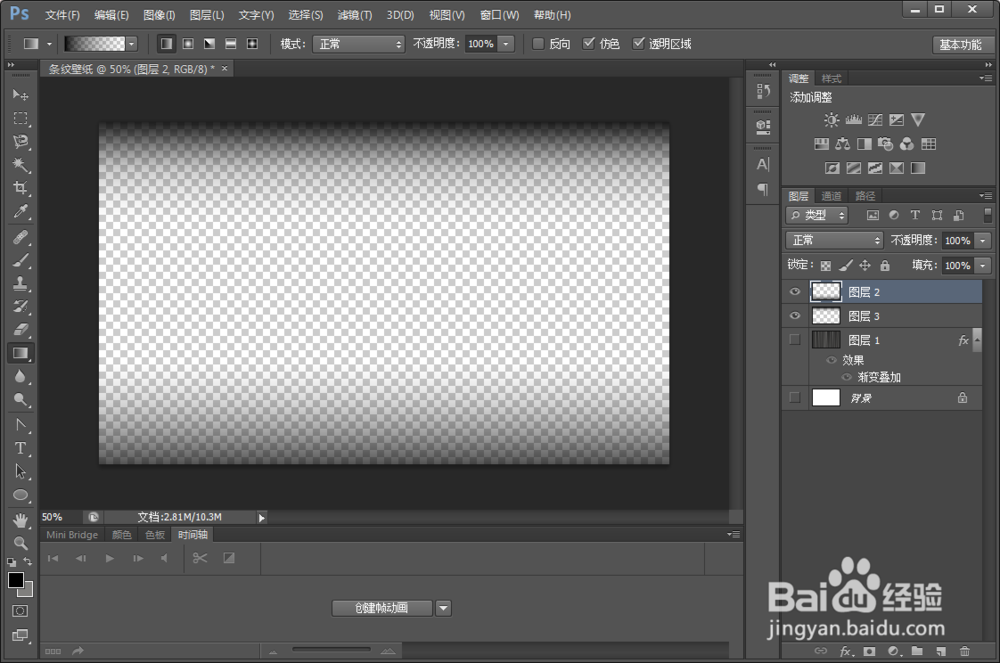The height and width of the screenshot is (663, 1000).
Task: Select the History Brush tool
Action: (20, 307)
